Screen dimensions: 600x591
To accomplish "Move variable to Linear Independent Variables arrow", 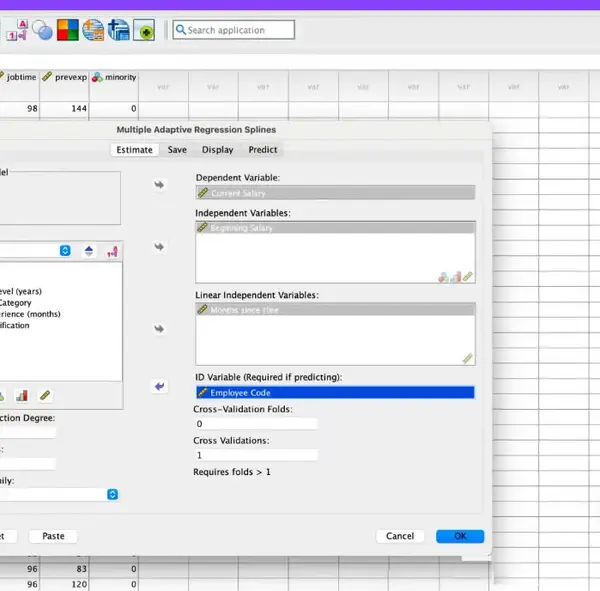I will click(159, 329).
